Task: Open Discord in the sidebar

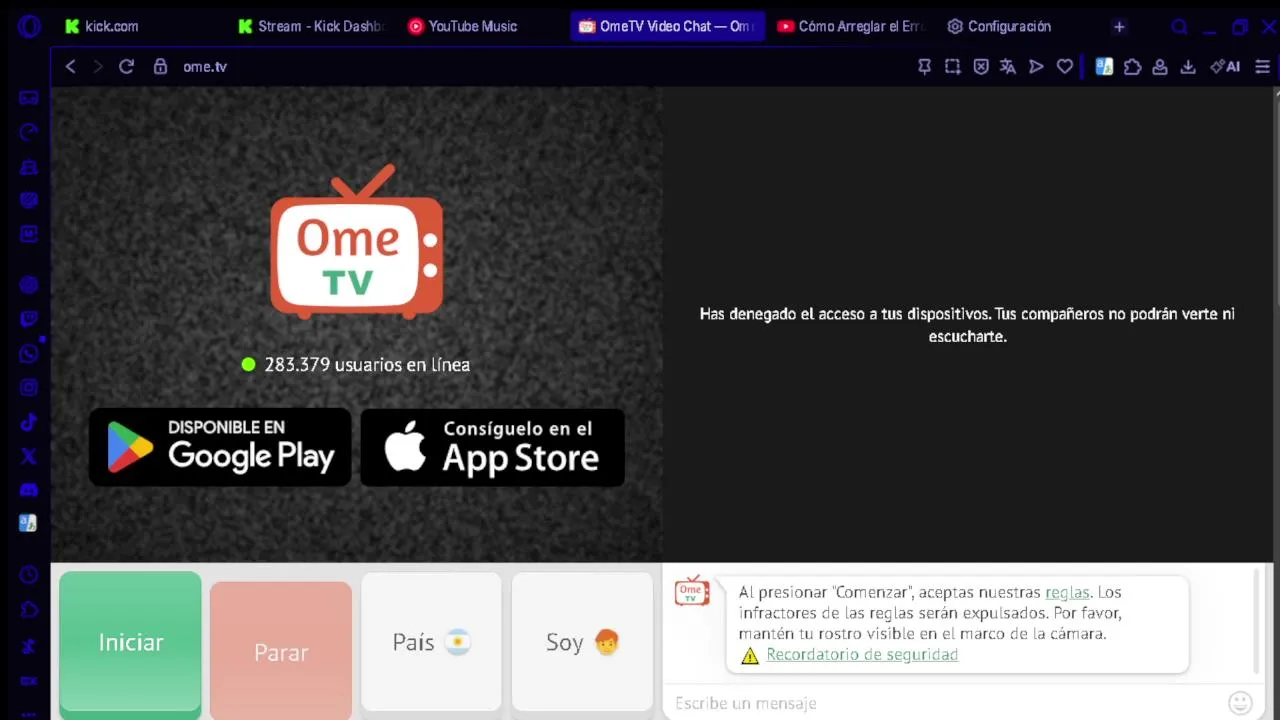Action: 28,489
